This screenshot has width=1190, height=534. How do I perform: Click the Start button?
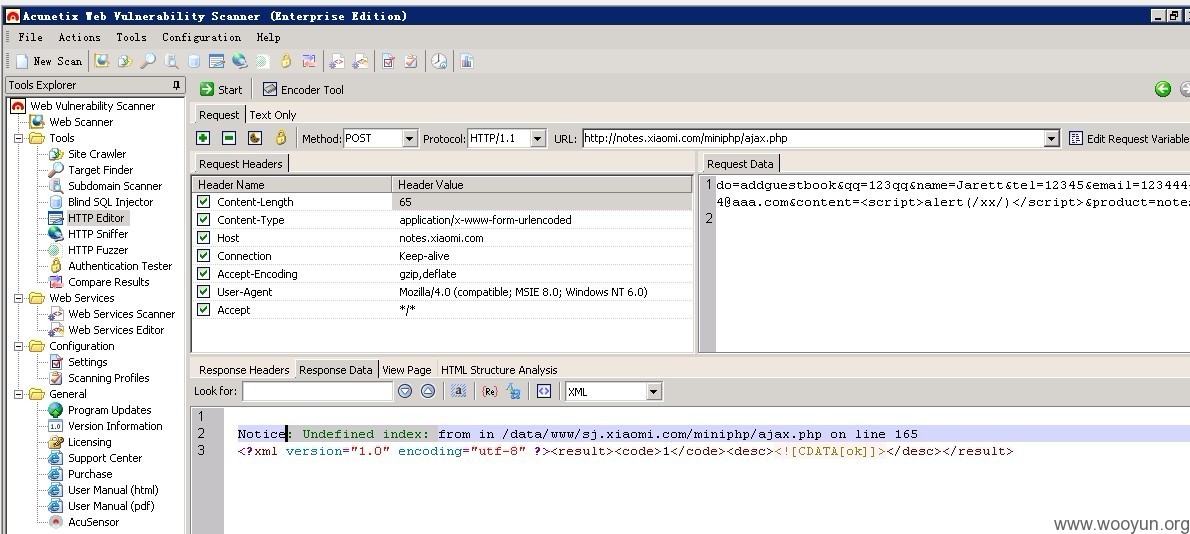[221, 90]
